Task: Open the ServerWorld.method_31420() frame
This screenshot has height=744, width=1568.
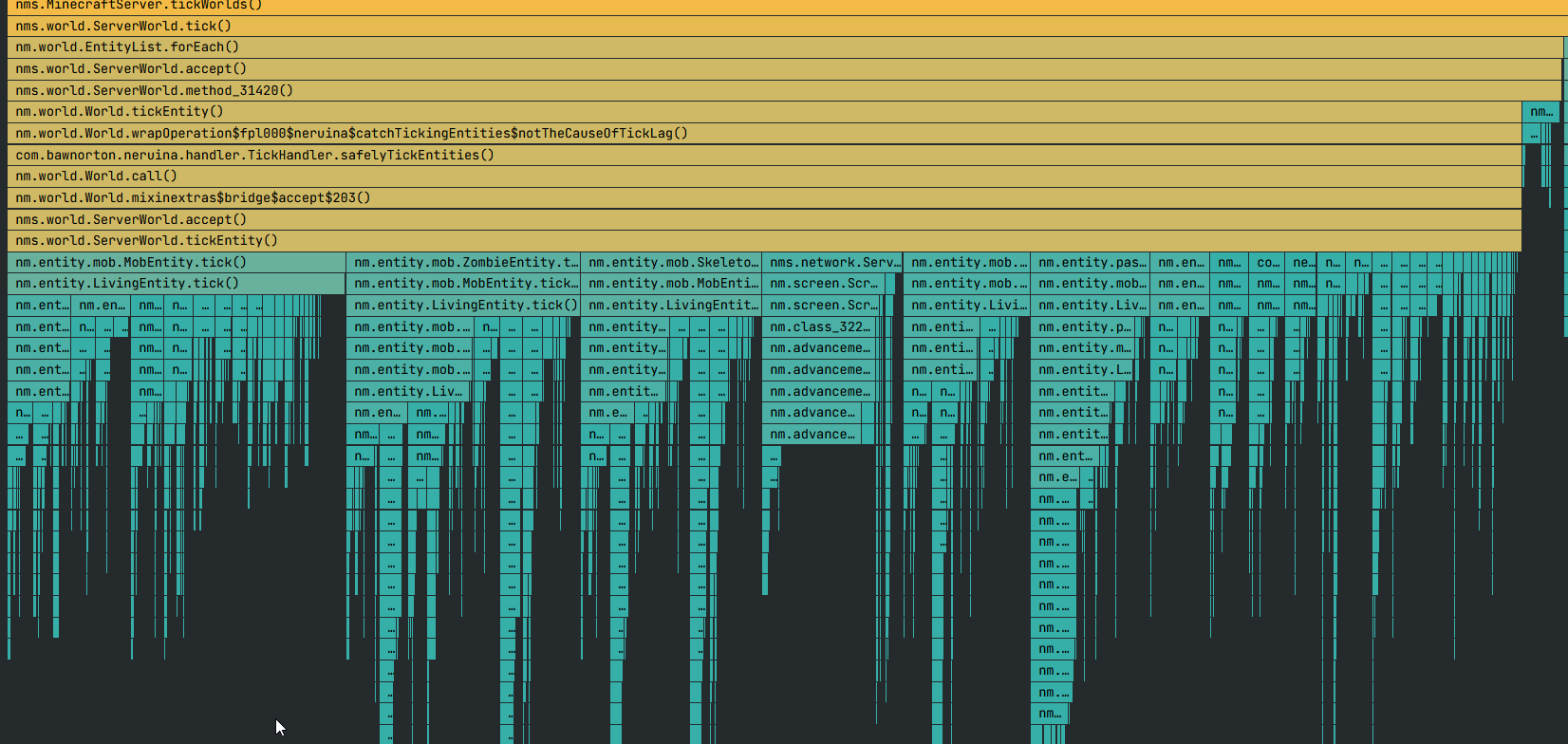Action: 785,90
